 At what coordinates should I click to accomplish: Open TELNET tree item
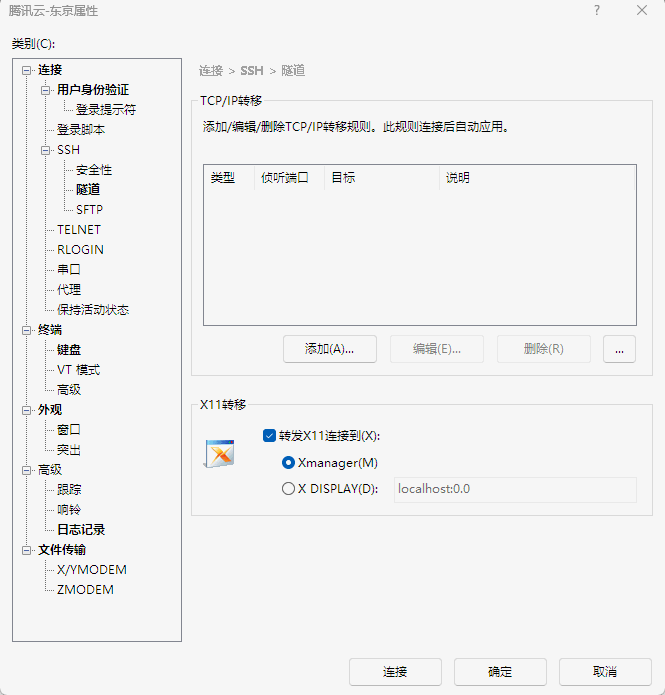[x=79, y=230]
